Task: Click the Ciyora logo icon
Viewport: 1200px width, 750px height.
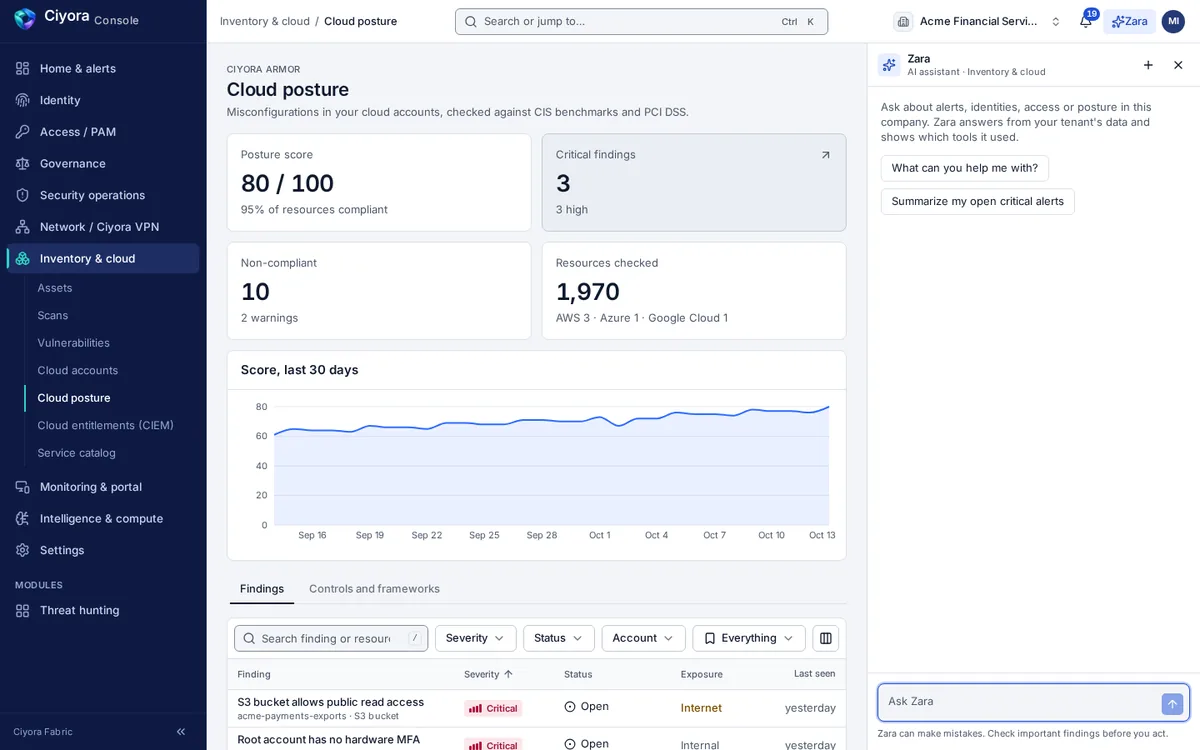Action: point(25,18)
